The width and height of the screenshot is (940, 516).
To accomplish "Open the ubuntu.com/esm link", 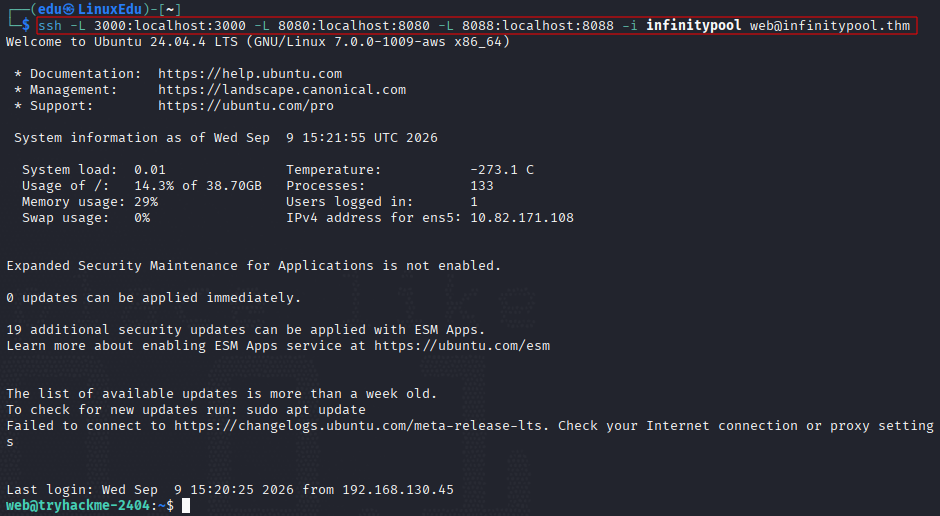I will click(x=462, y=346).
